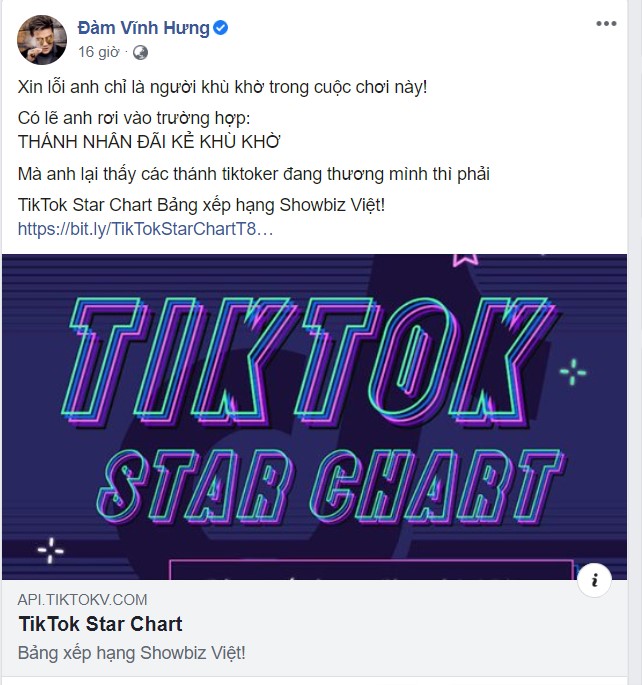642x685 pixels.
Task: Open the bold "TikTok Star Chart" preview title
Action: (x=101, y=624)
